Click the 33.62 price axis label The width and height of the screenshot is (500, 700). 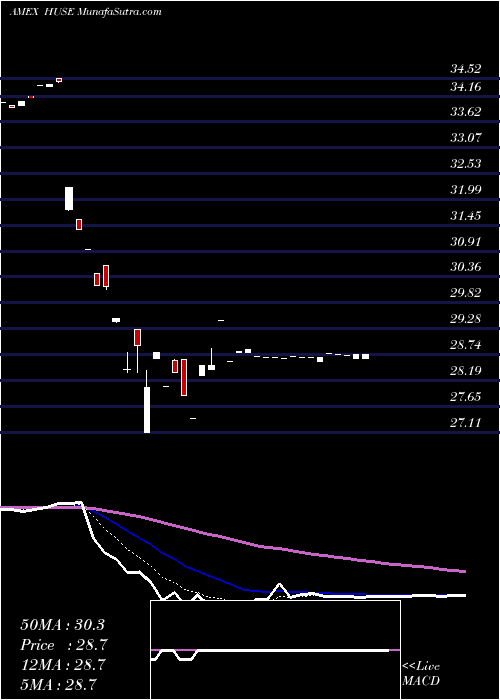(466, 112)
